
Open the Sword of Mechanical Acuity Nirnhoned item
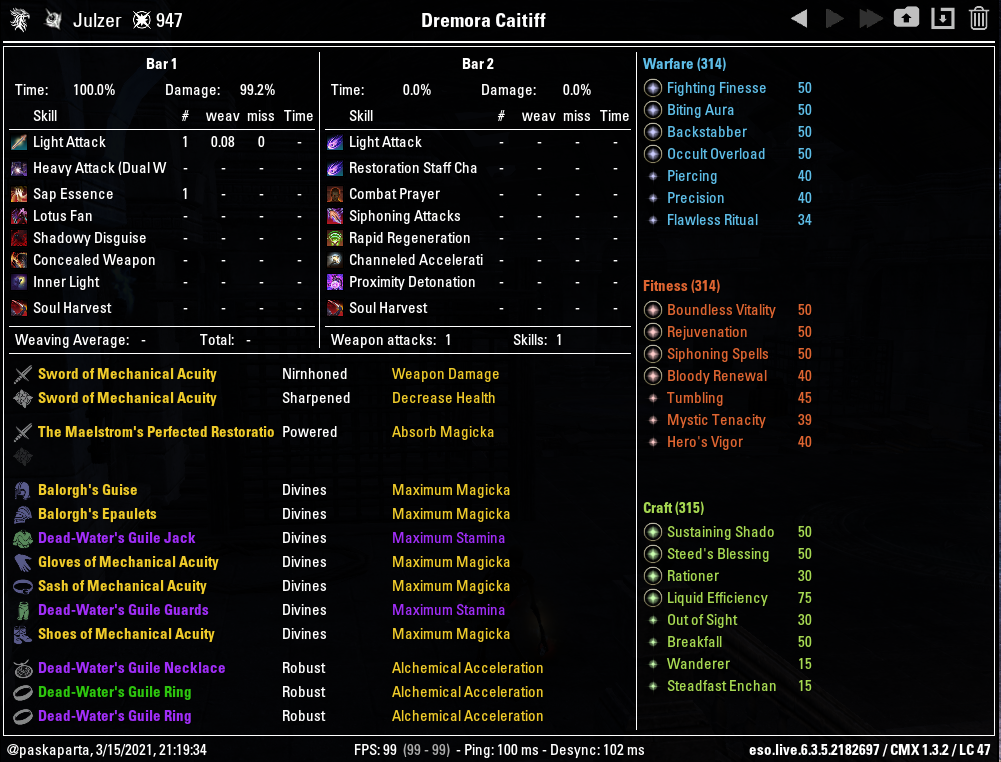(127, 374)
